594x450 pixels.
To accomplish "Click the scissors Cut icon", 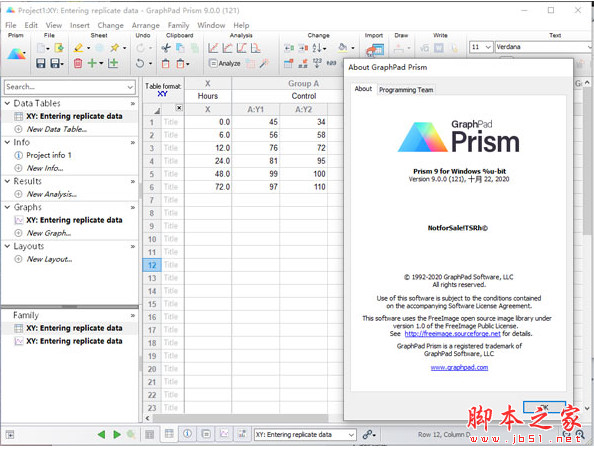I will 166,48.
